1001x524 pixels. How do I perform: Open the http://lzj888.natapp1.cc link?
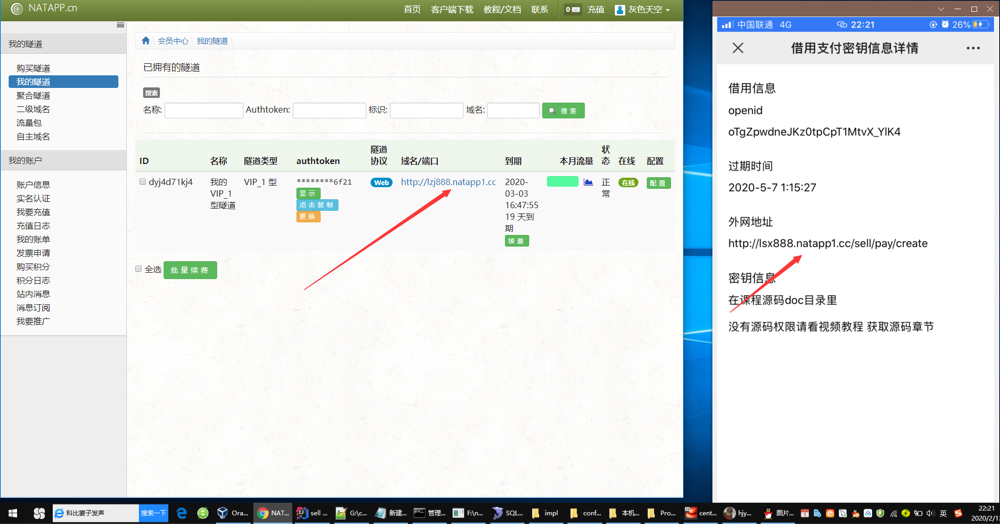448,182
